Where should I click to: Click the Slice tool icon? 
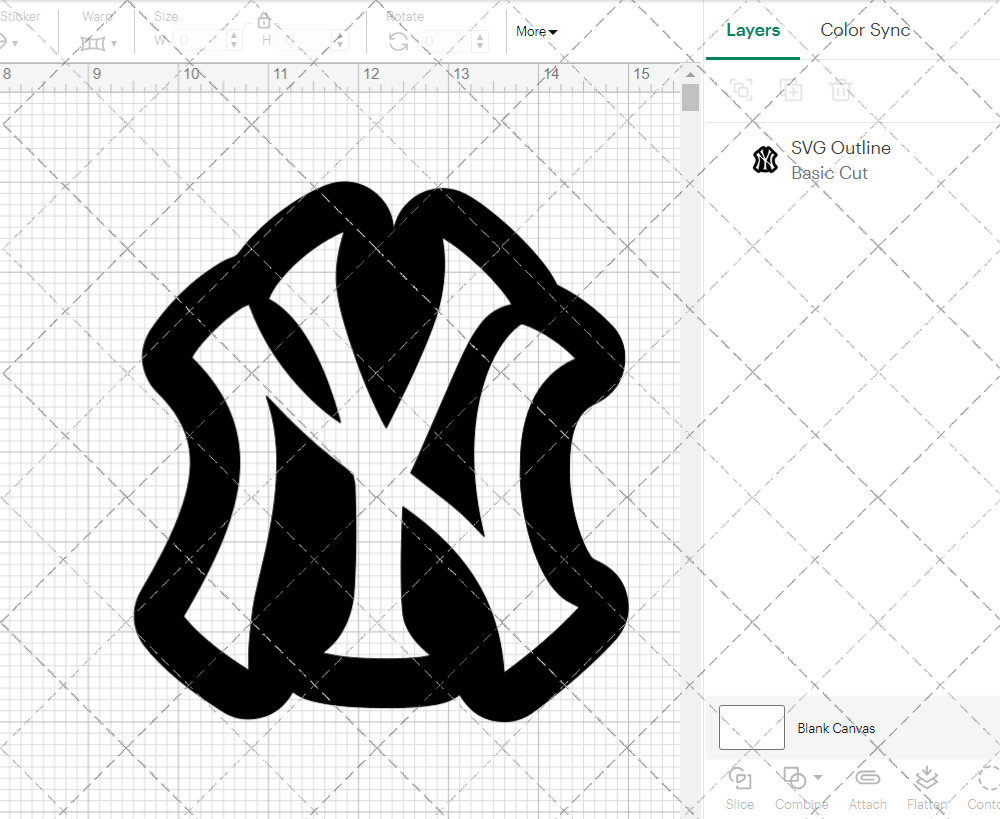(740, 780)
